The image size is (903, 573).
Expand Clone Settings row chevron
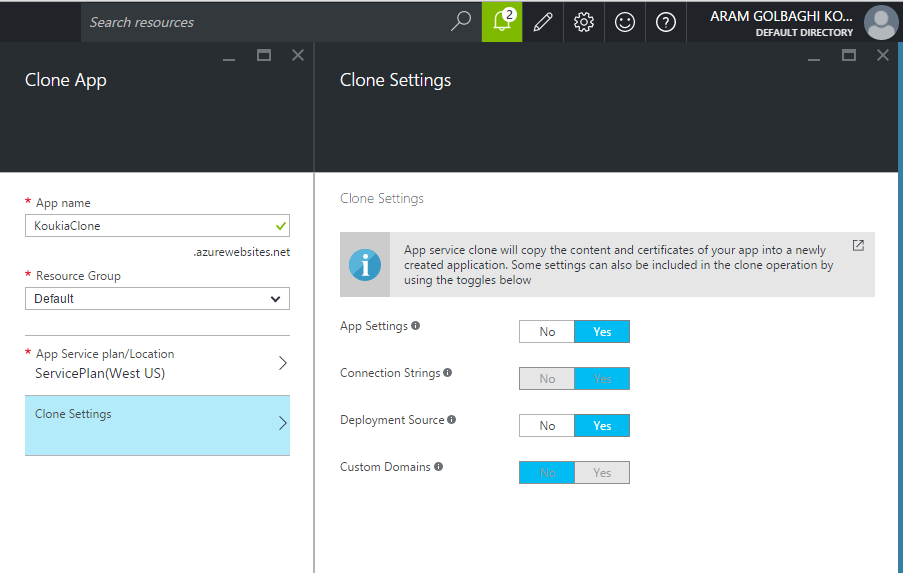coord(283,423)
